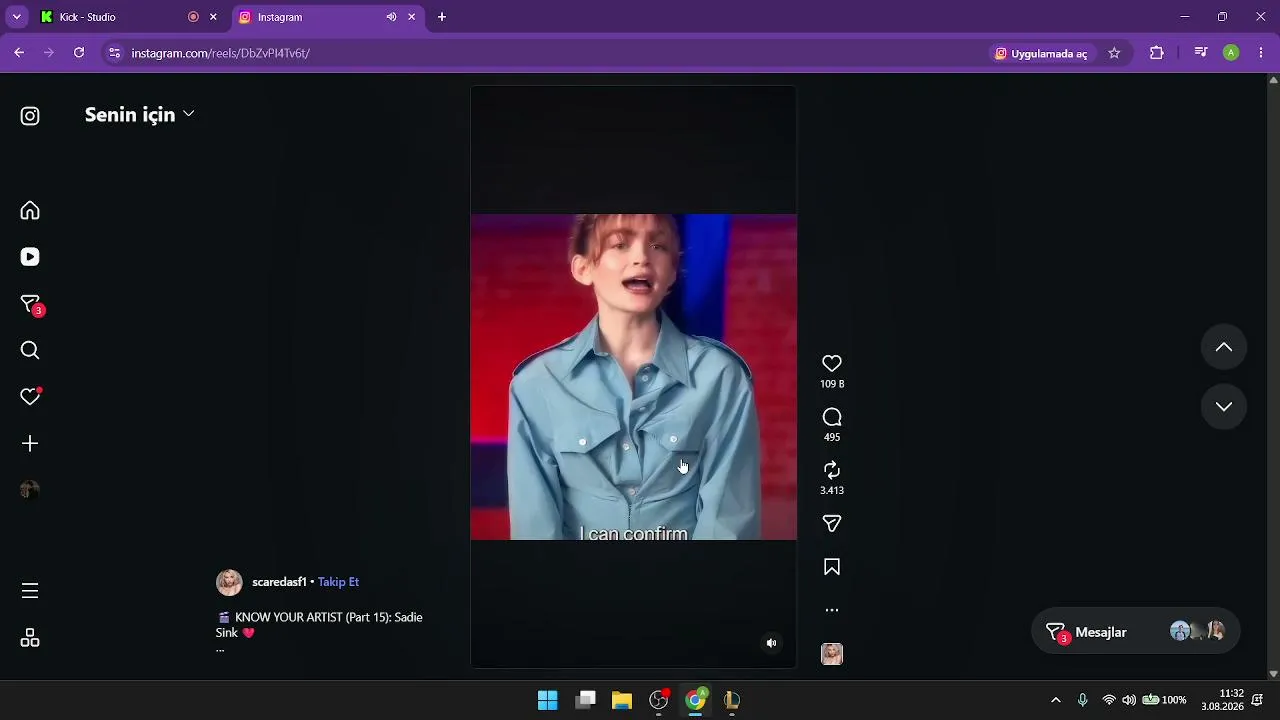Follow scaredasf1 via "Takip Et"
1280x720 pixels.
point(338,582)
